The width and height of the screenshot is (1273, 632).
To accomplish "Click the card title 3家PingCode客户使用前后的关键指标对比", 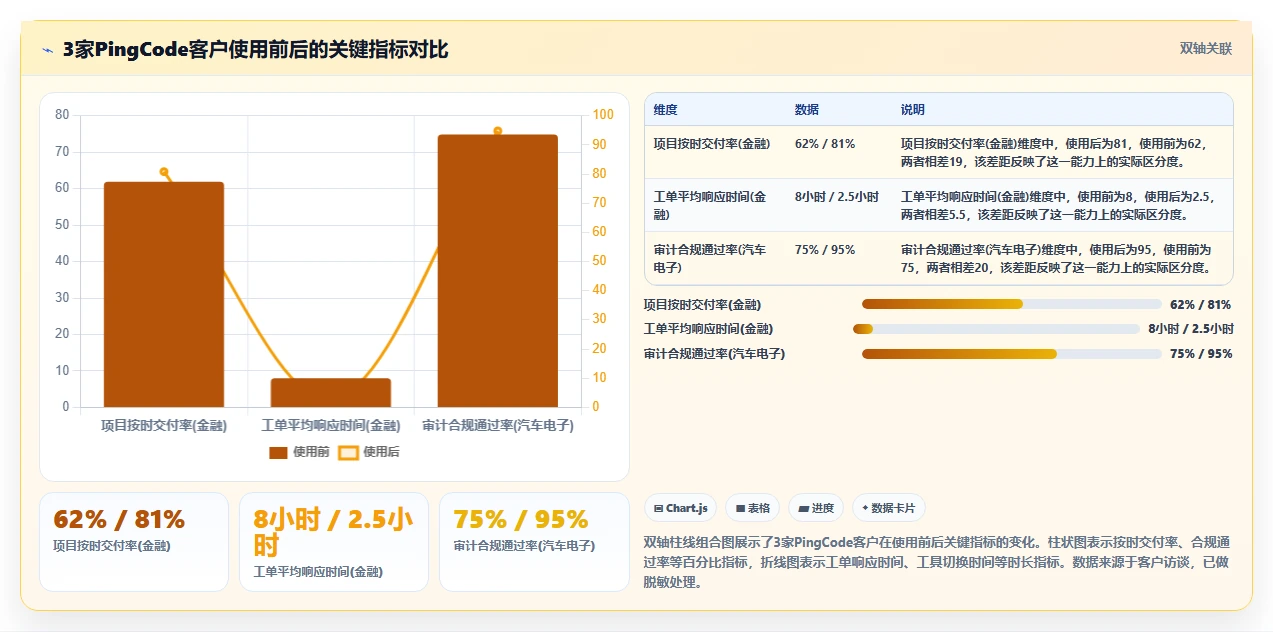I will [x=255, y=50].
